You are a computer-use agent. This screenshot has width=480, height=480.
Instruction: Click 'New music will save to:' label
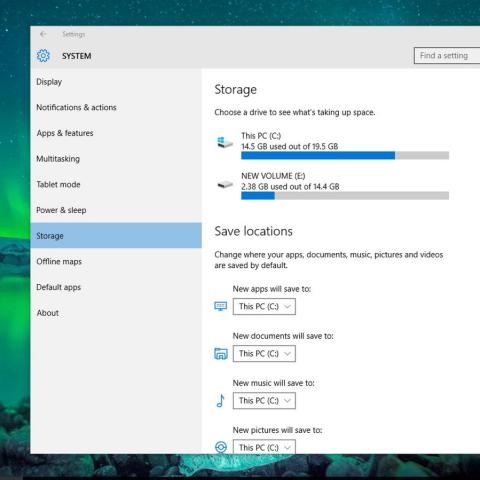273,383
